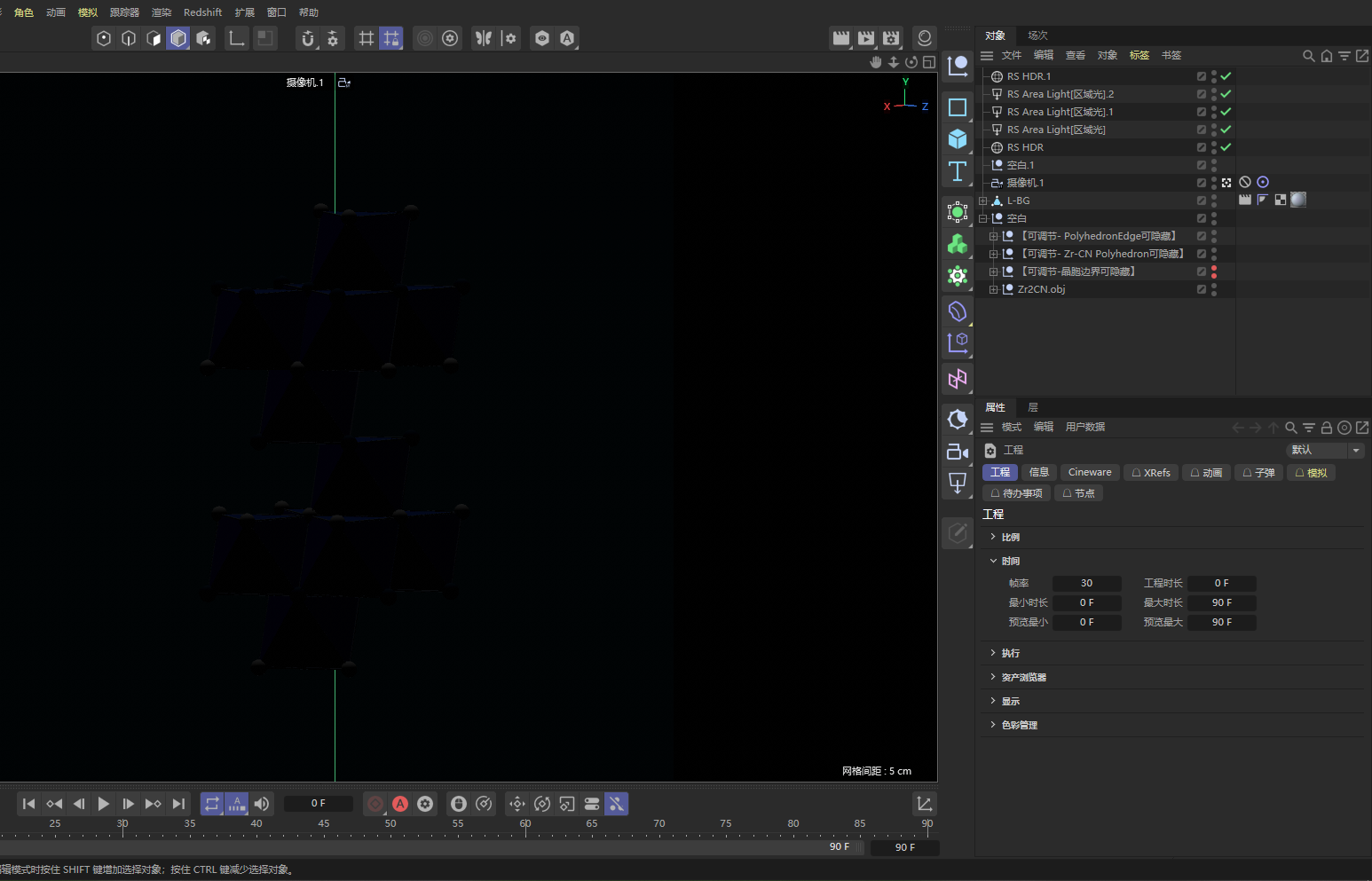Image resolution: width=1372 pixels, height=881 pixels.
Task: Toggle locked workplane icon
Action: 391,38
